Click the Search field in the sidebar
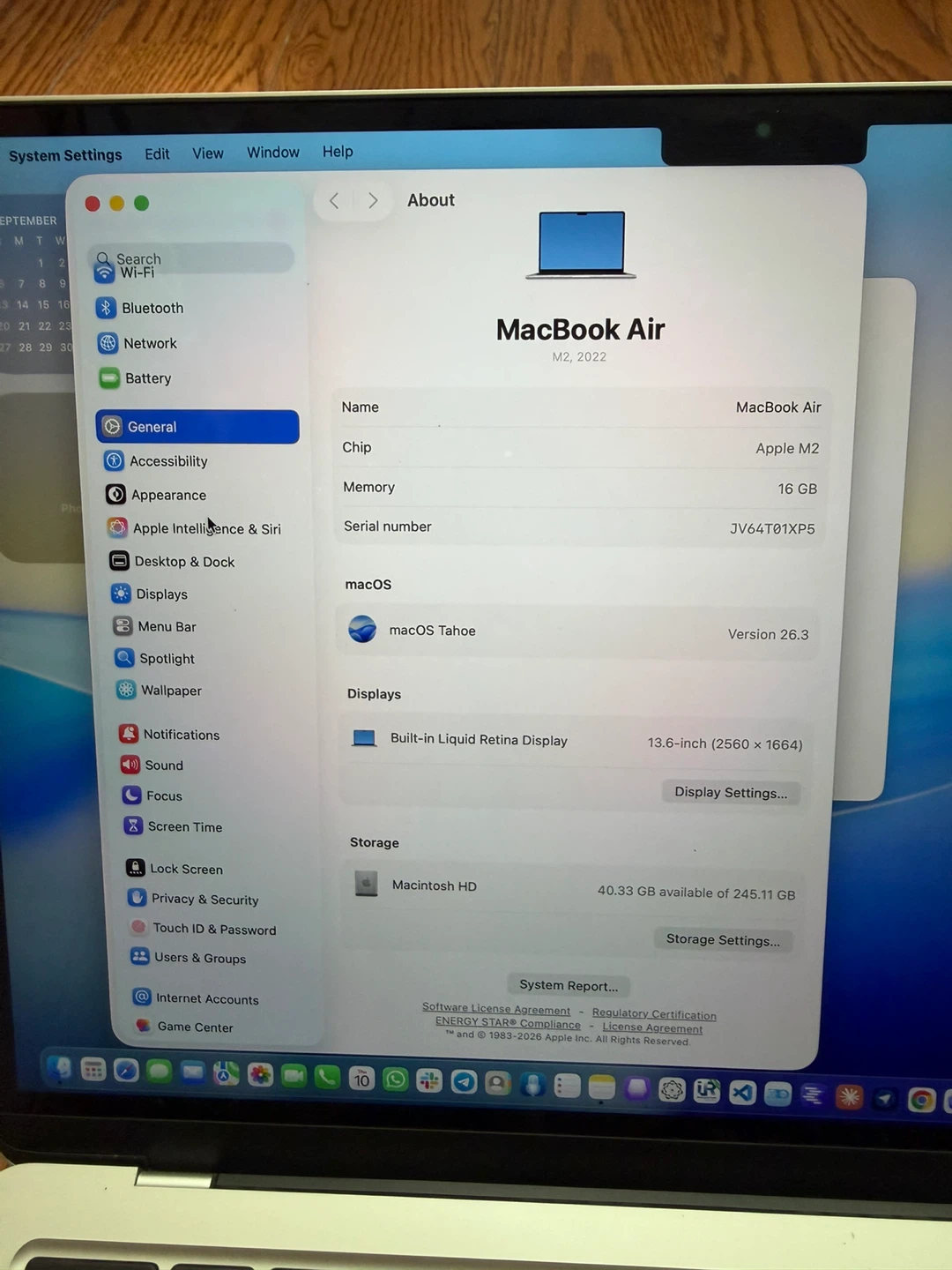Screen dimensions: 952x1270 [x=192, y=258]
